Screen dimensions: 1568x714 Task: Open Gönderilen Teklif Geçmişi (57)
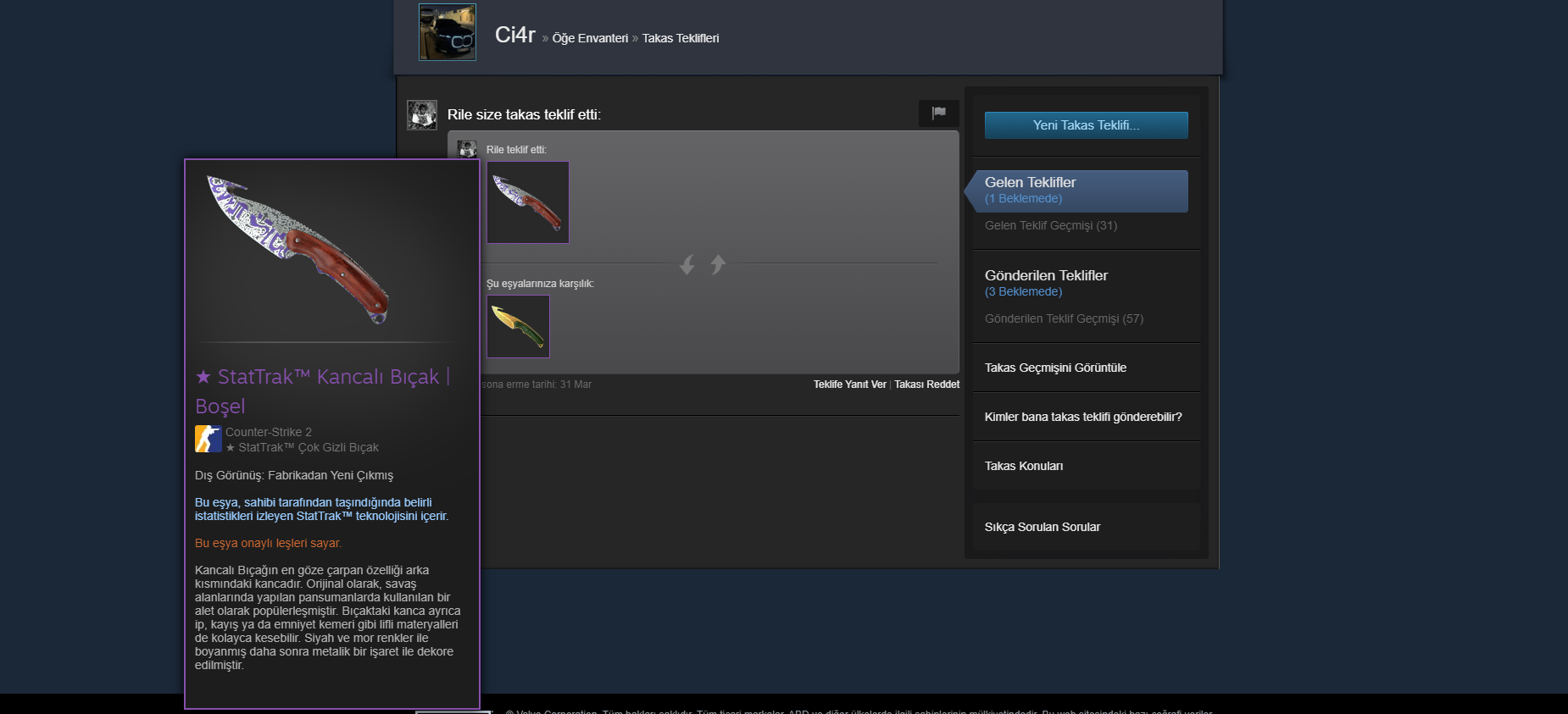1064,318
